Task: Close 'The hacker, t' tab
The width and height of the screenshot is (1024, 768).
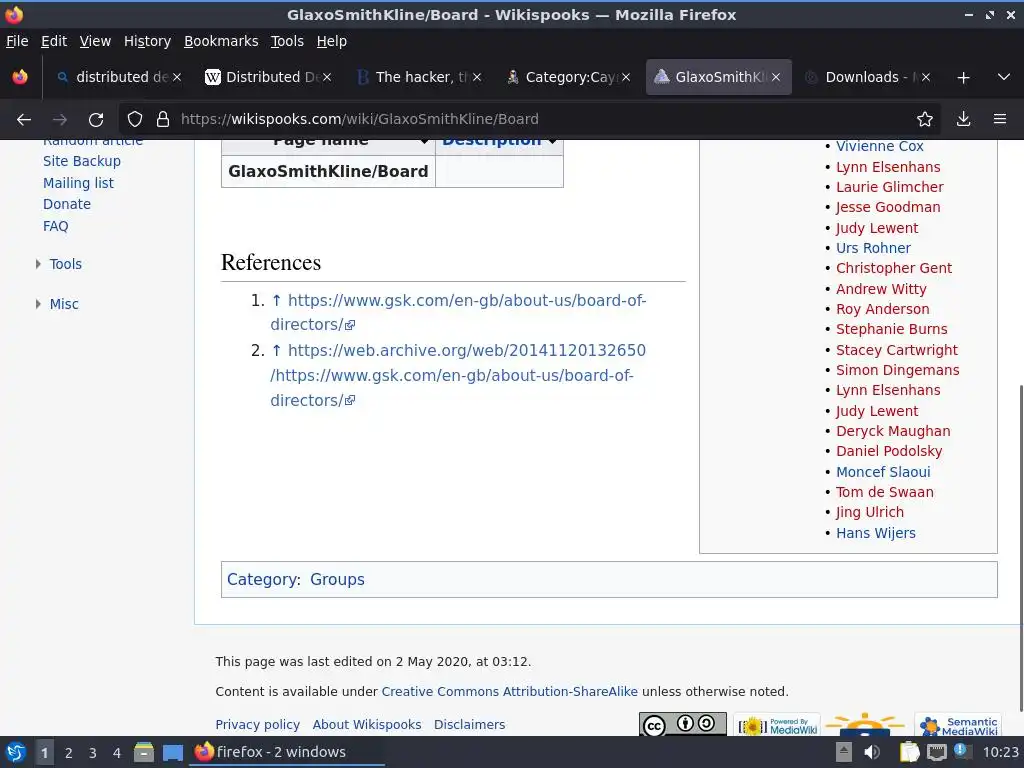Action: 477,77
